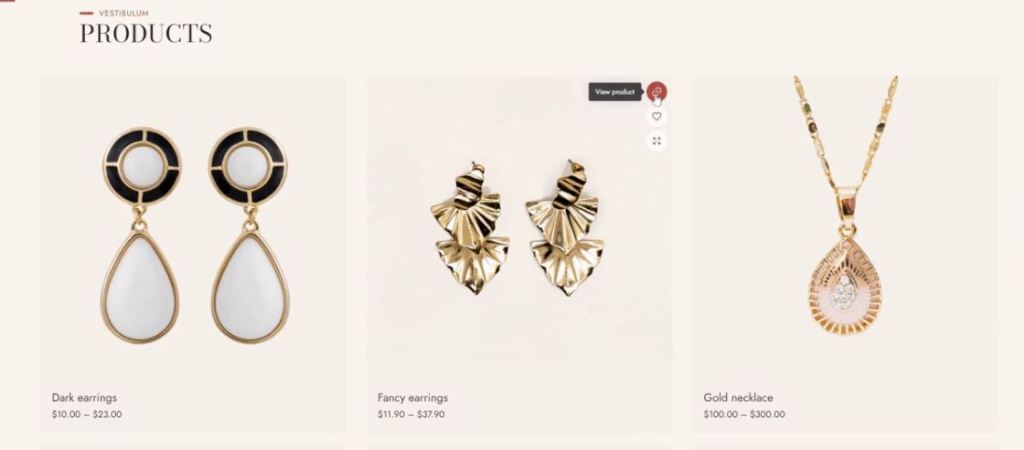
Task: Click the teardrop pendant of the Gold necklace
Action: pos(845,286)
